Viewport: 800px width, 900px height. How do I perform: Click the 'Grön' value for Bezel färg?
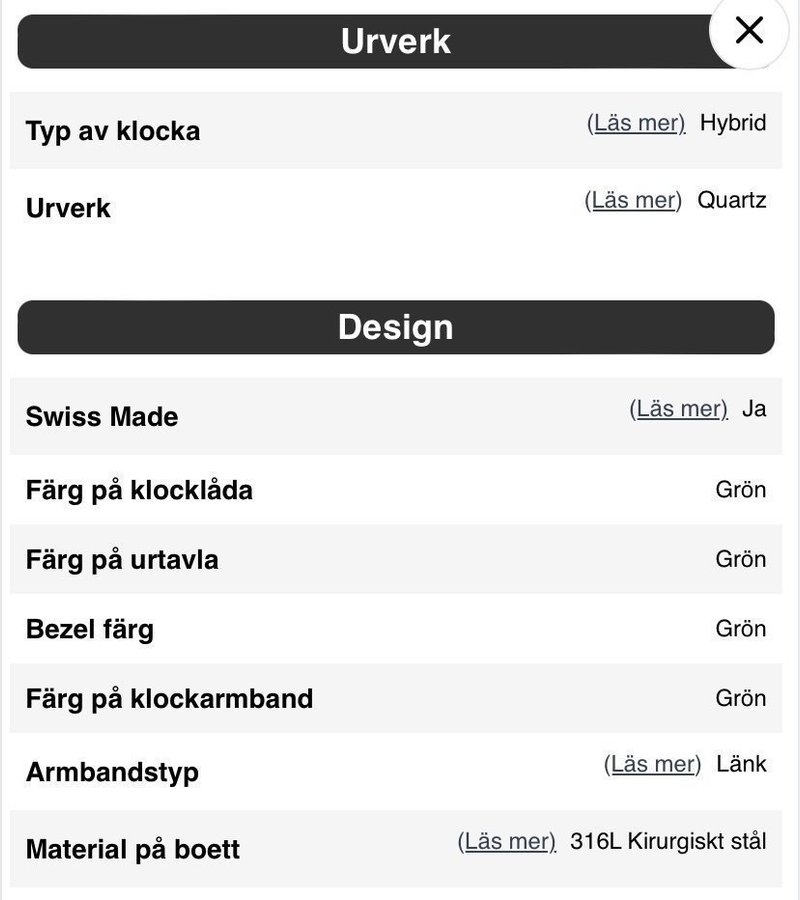point(741,629)
